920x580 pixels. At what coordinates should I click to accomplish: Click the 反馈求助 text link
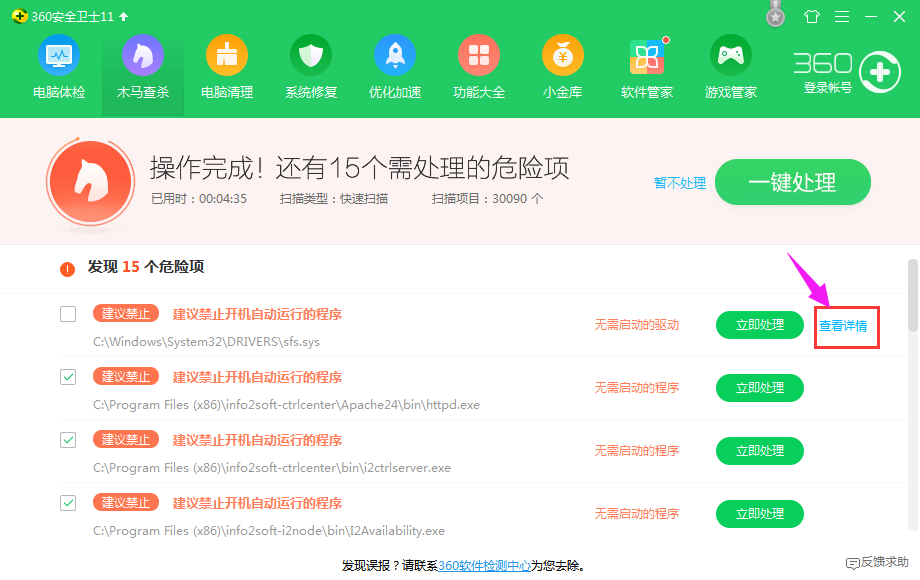pyautogui.click(x=885, y=562)
